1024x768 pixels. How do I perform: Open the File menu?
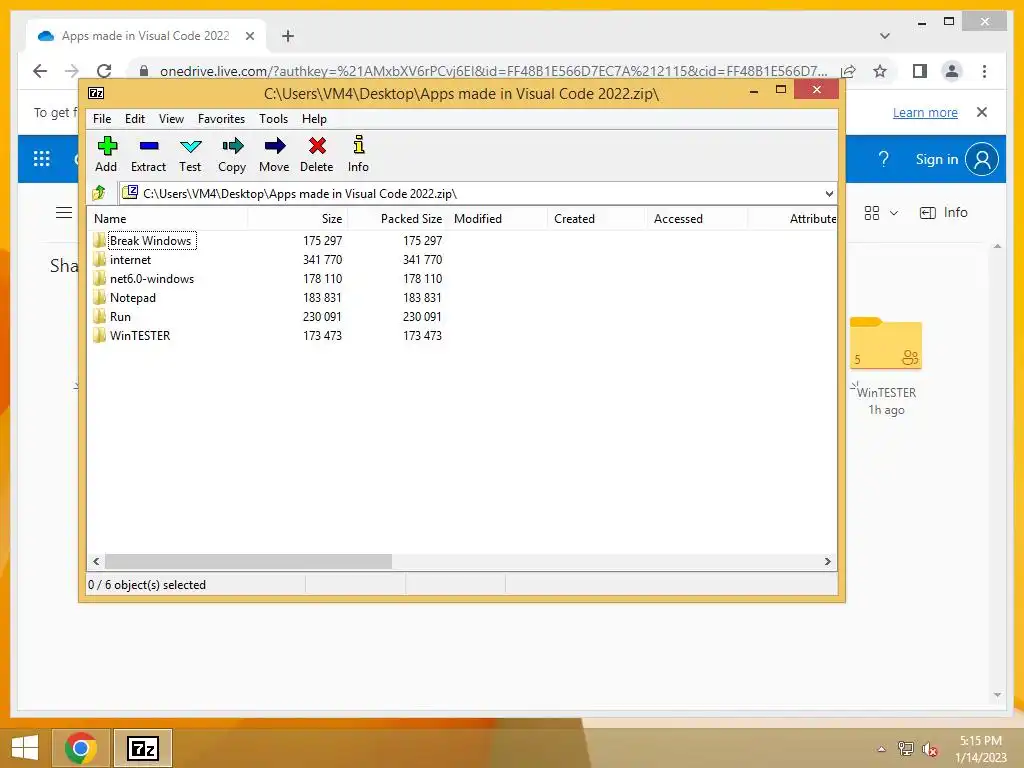[102, 119]
